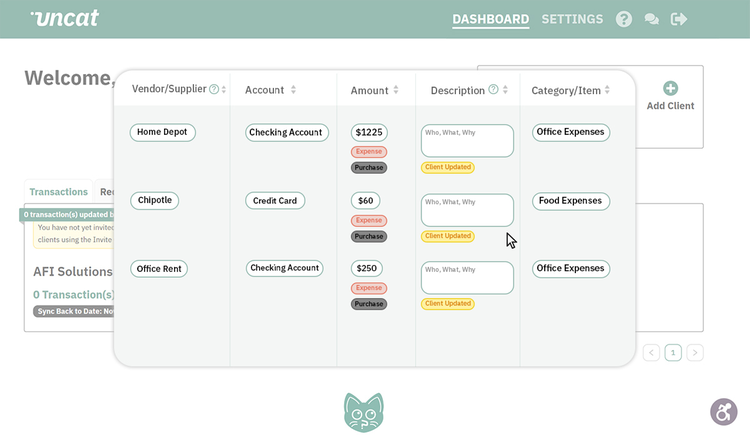Select the Home Depot vendor pill
750x438 pixels.
point(162,132)
